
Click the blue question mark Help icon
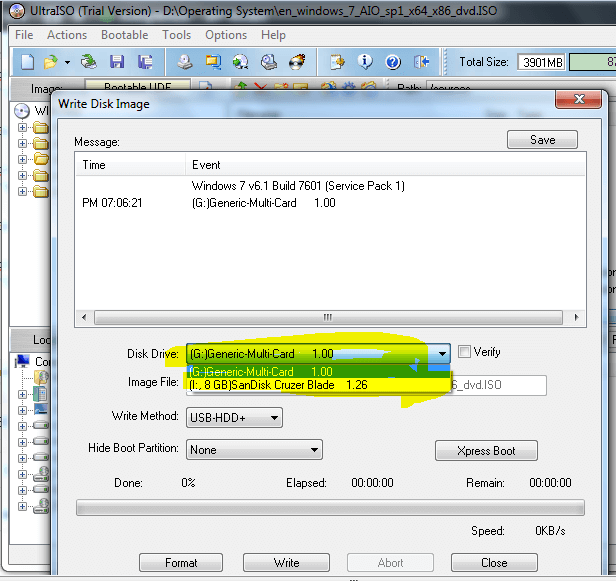393,62
